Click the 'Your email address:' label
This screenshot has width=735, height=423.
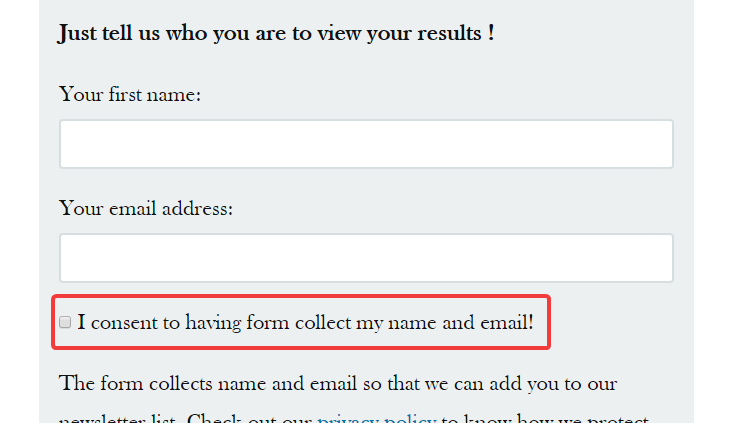point(146,209)
